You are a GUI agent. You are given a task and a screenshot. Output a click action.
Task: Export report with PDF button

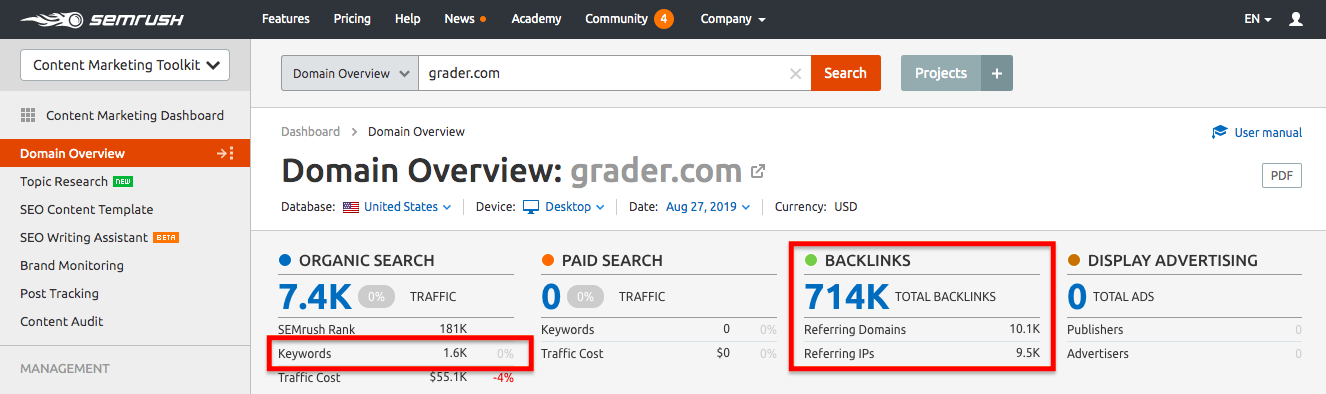(1281, 175)
